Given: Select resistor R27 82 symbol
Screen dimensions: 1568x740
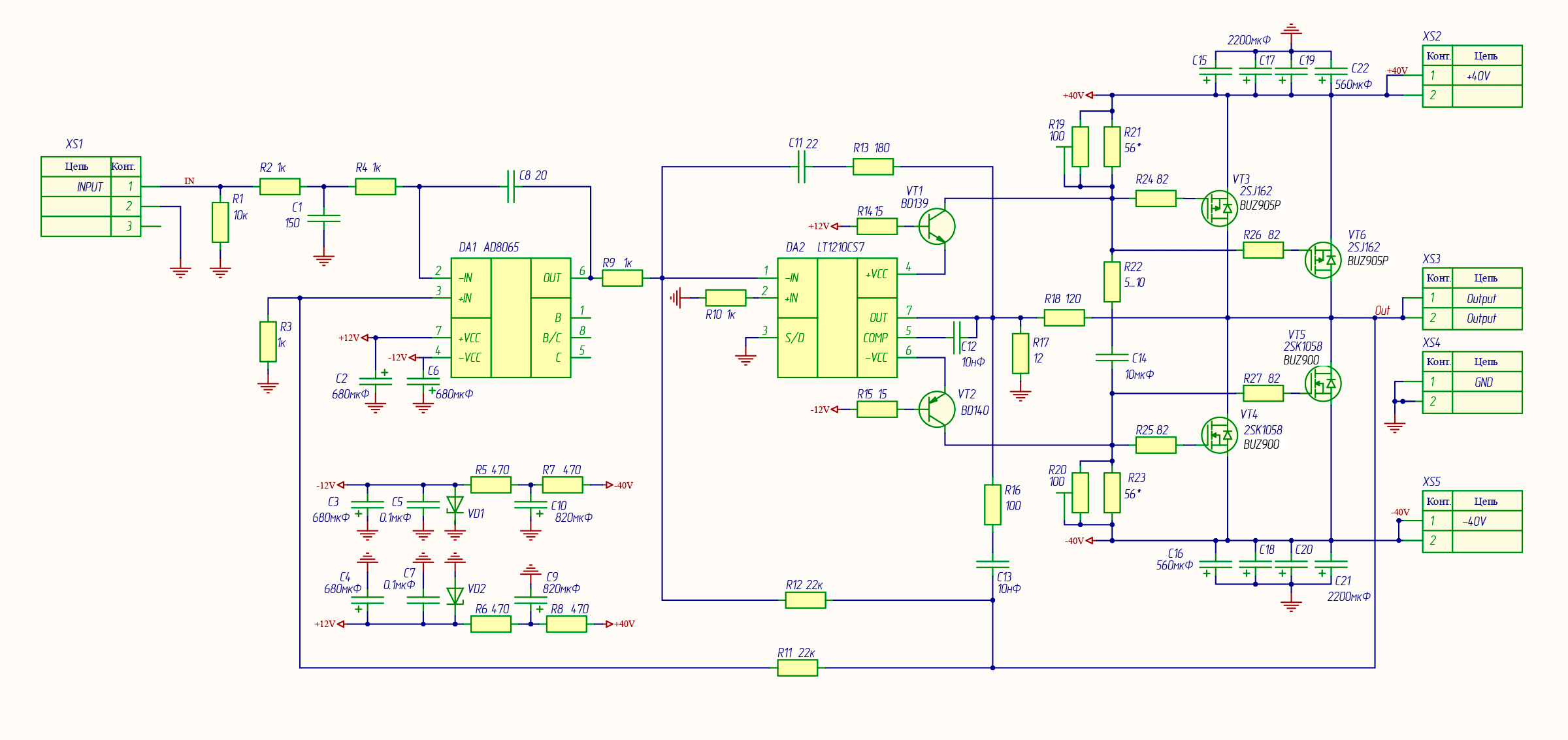Looking at the screenshot, I should (x=1264, y=393).
